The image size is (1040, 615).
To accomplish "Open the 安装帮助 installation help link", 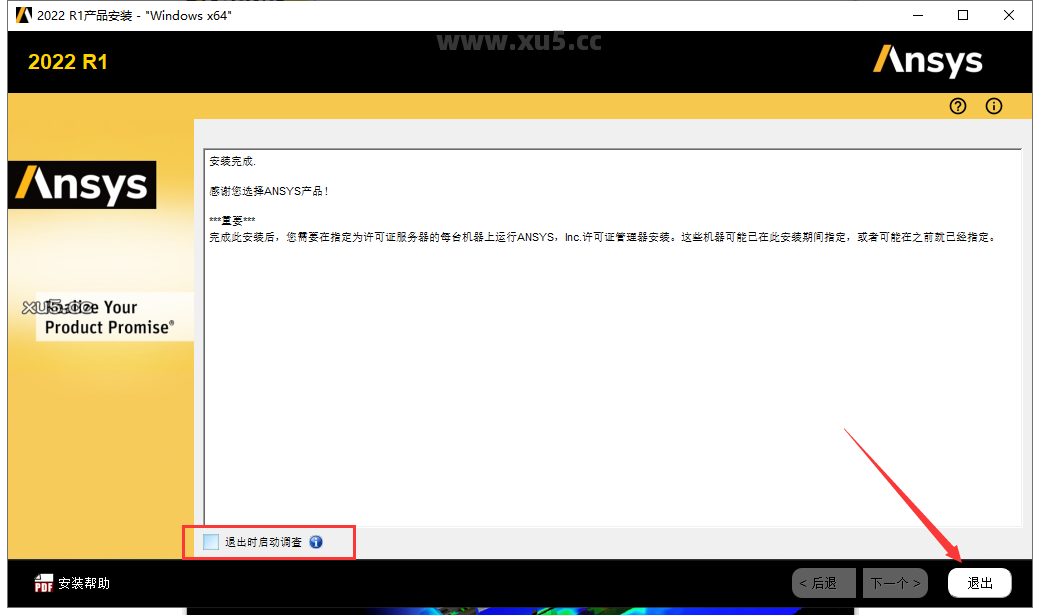I will [83, 581].
